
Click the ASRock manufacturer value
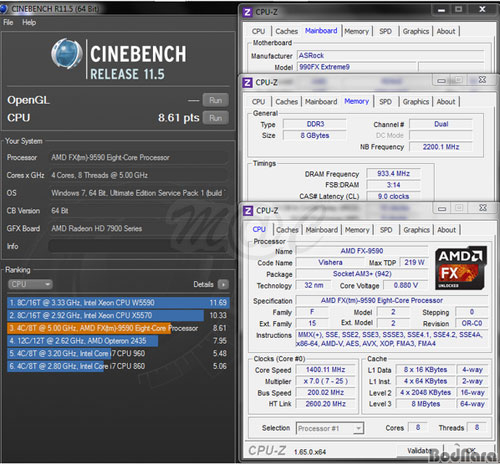[x=390, y=55]
